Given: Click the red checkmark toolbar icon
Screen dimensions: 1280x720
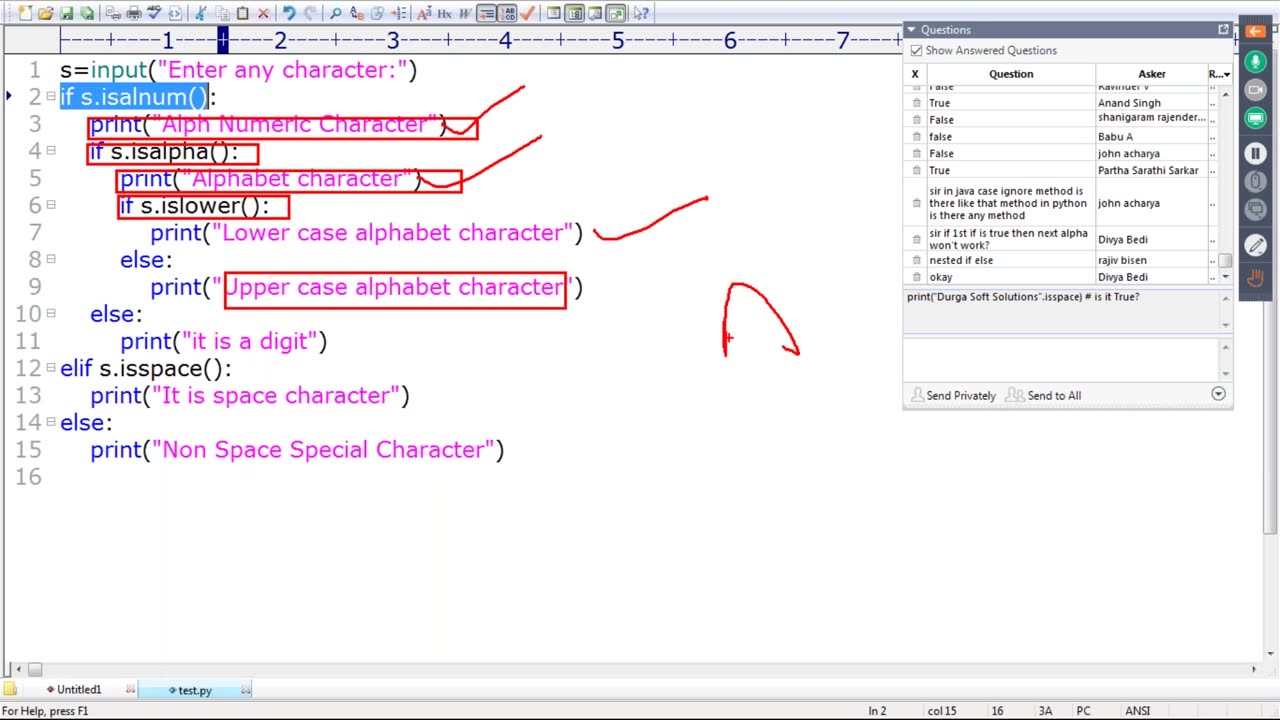Looking at the screenshot, I should 528,13.
